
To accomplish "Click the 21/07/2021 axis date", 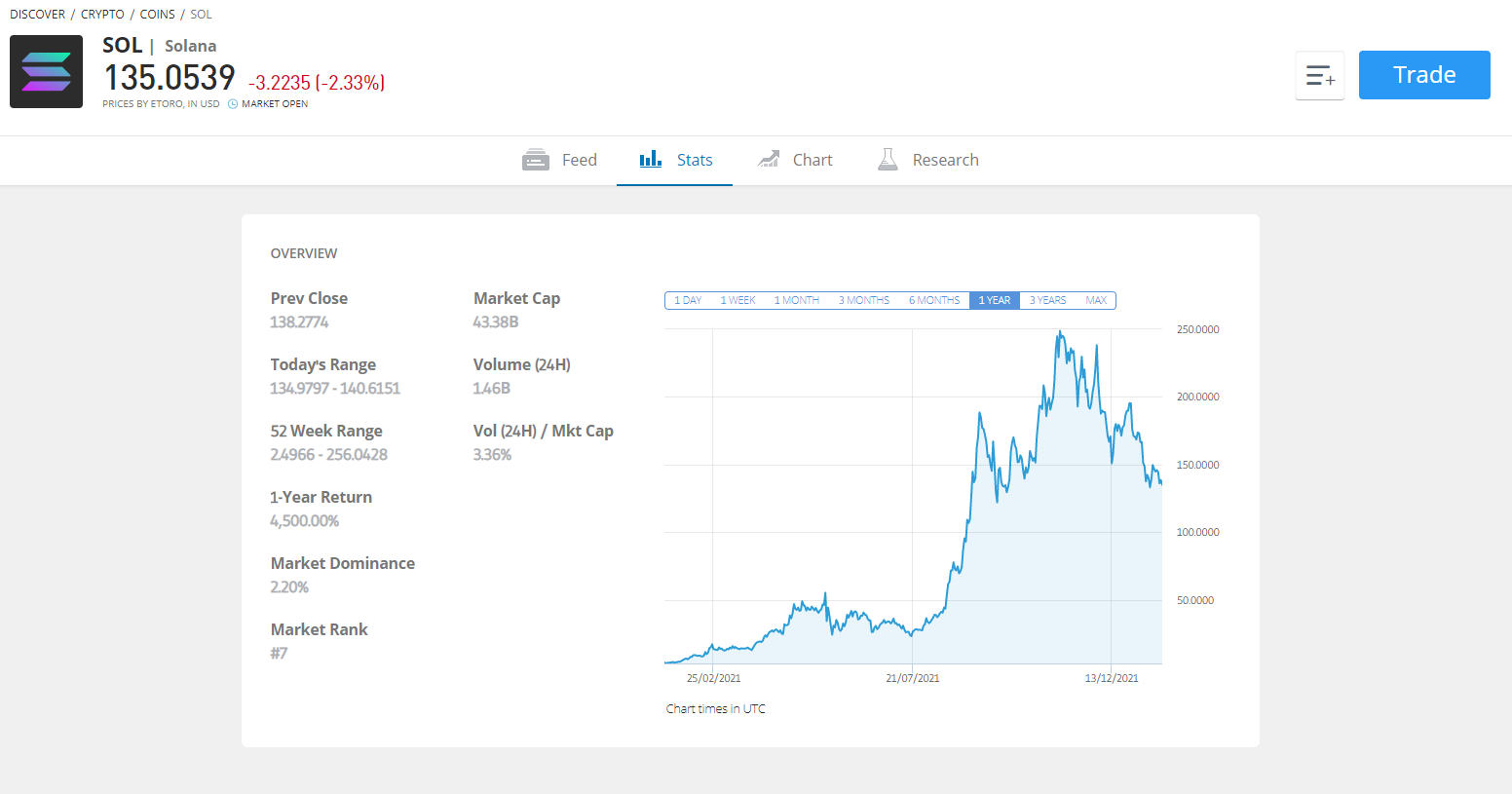I will (x=913, y=678).
